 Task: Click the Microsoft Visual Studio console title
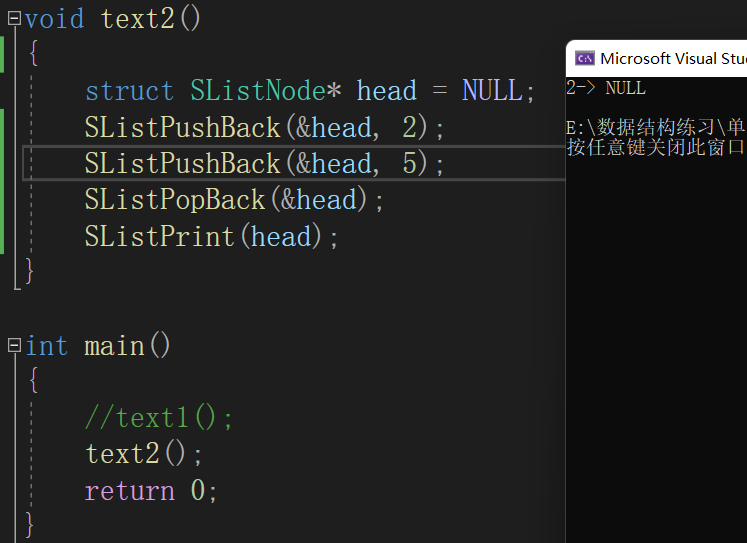(673, 59)
